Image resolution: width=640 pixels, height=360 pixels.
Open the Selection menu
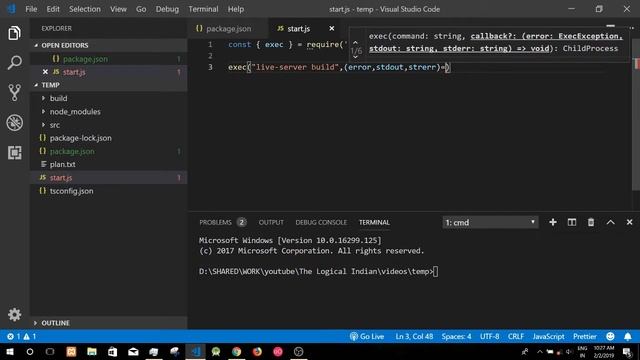click(84, 9)
